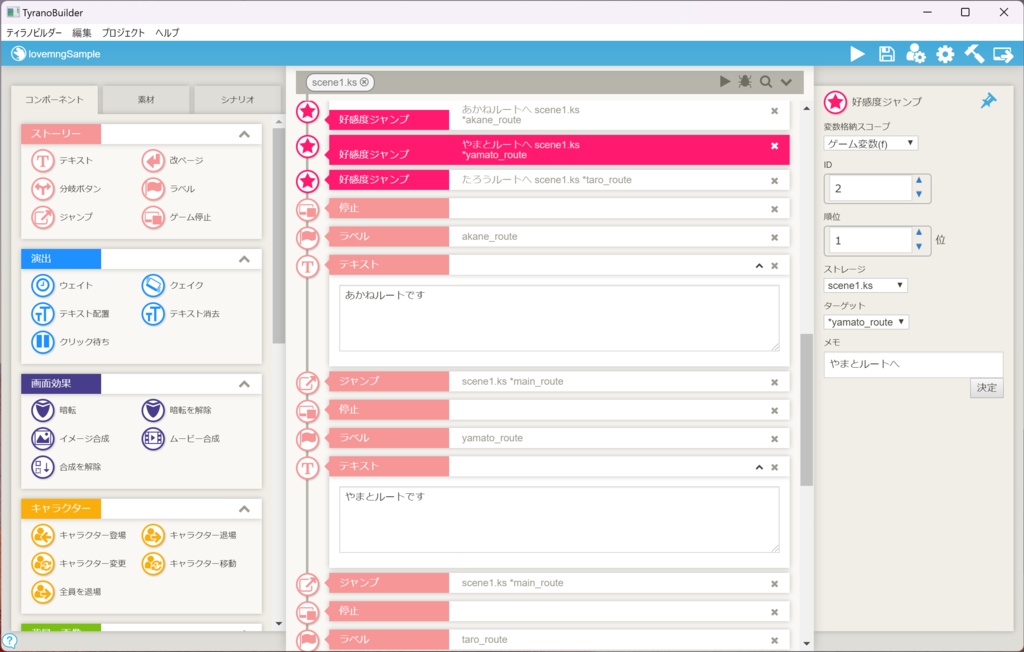Screen dimensions: 1024x652
Task: Click the export icon in the top toolbar
Action: point(1002,54)
